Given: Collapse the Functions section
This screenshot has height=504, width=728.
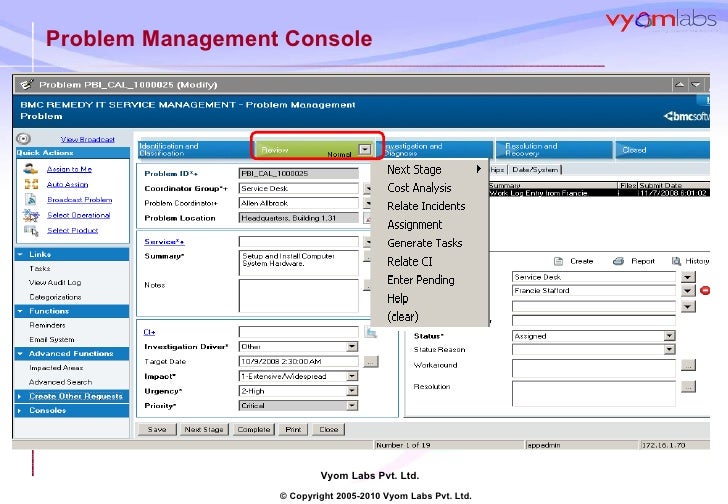Looking at the screenshot, I should tap(20, 311).
